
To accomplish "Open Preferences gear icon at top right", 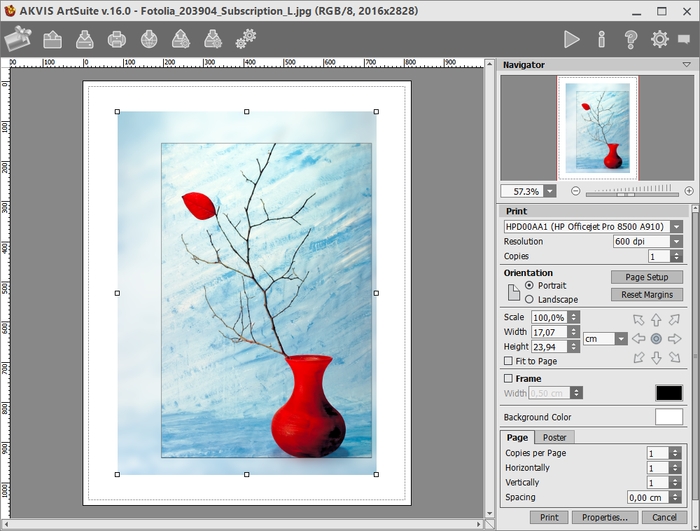I will pyautogui.click(x=660, y=40).
